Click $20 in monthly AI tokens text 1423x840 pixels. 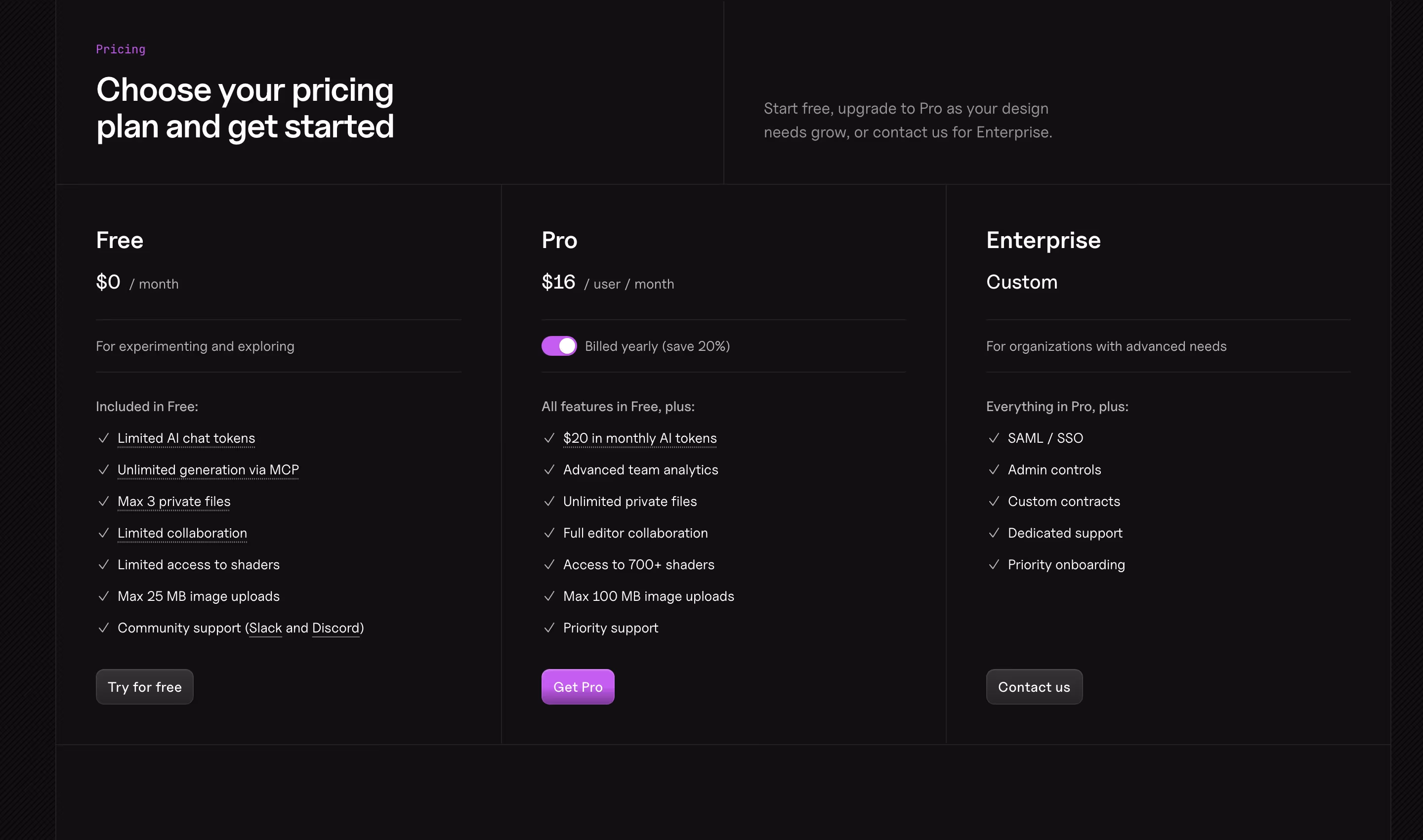coord(640,438)
